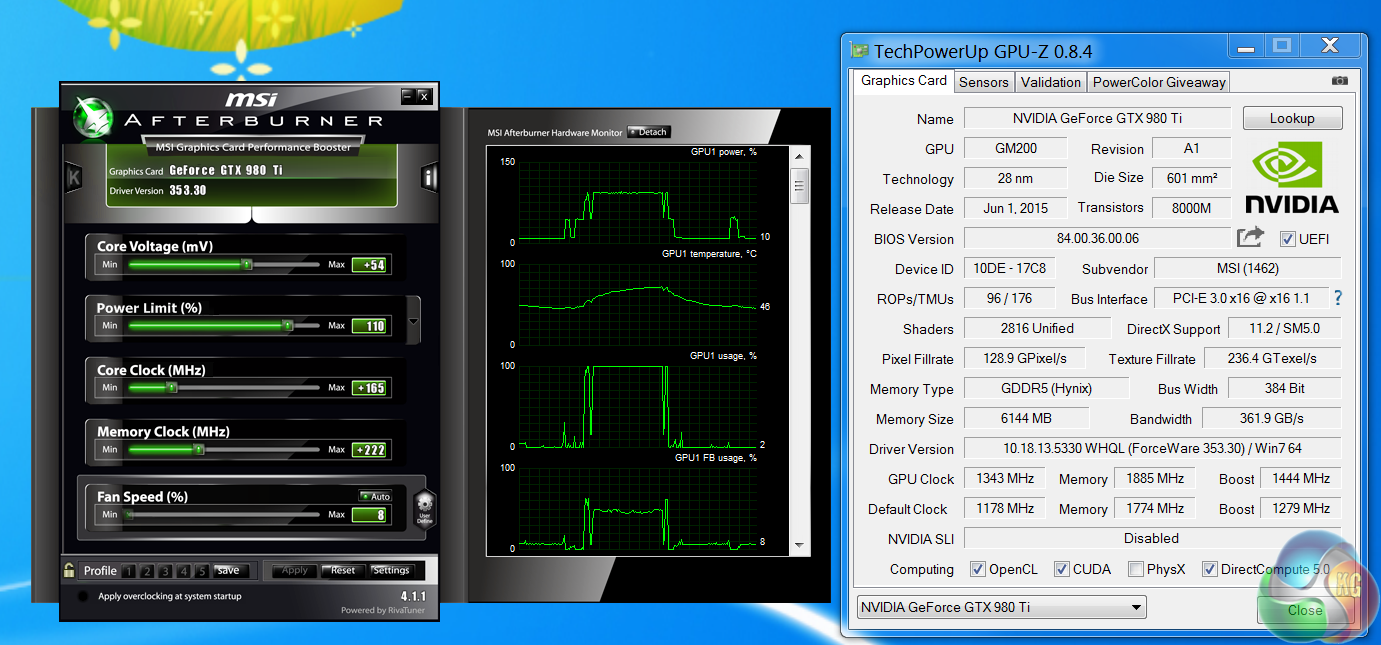This screenshot has width=1381, height=645.
Task: Select profile slot 1 in Afterburner
Action: (128, 571)
